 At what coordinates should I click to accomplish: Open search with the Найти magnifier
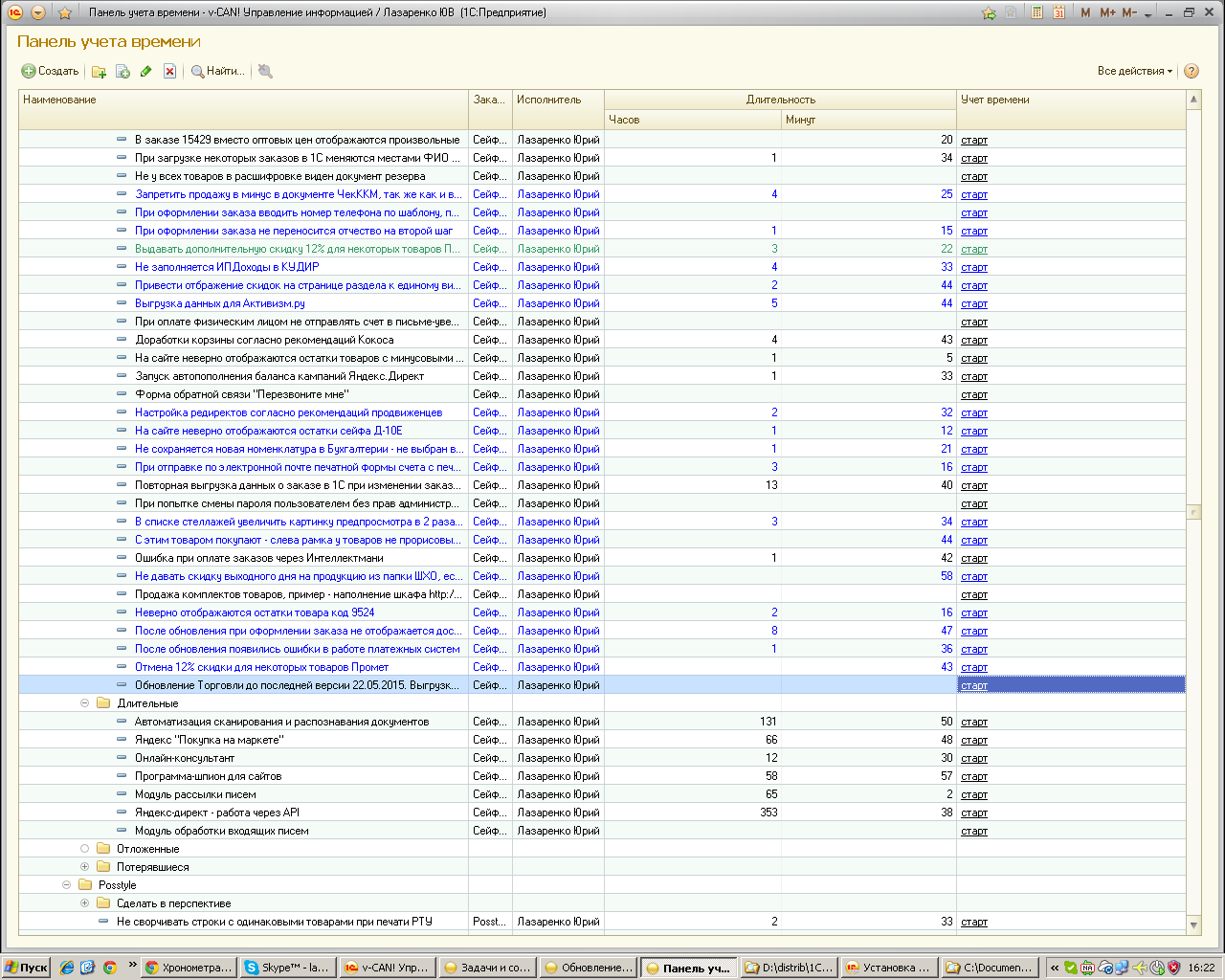pos(218,71)
